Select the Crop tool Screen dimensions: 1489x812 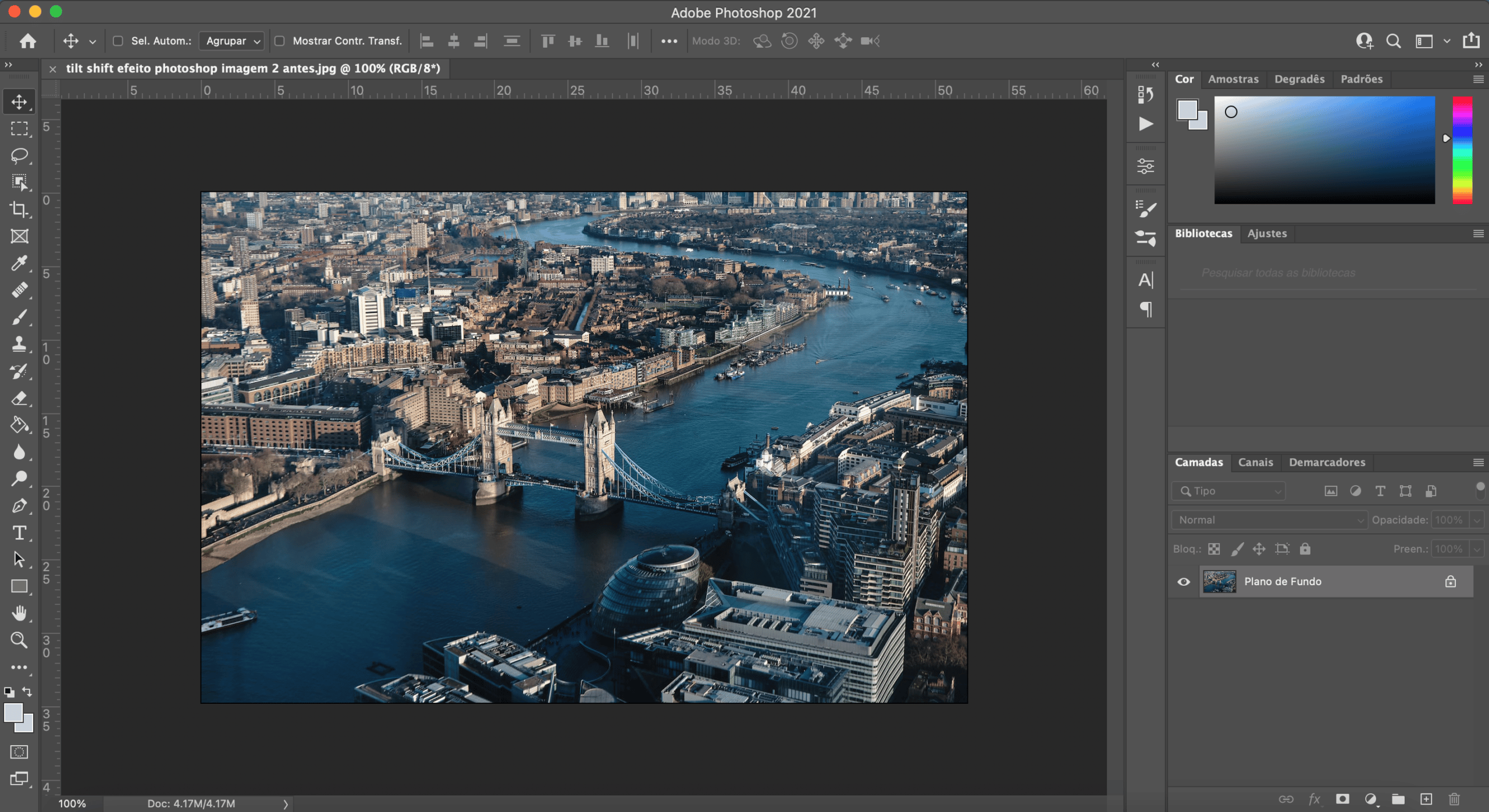[x=19, y=209]
